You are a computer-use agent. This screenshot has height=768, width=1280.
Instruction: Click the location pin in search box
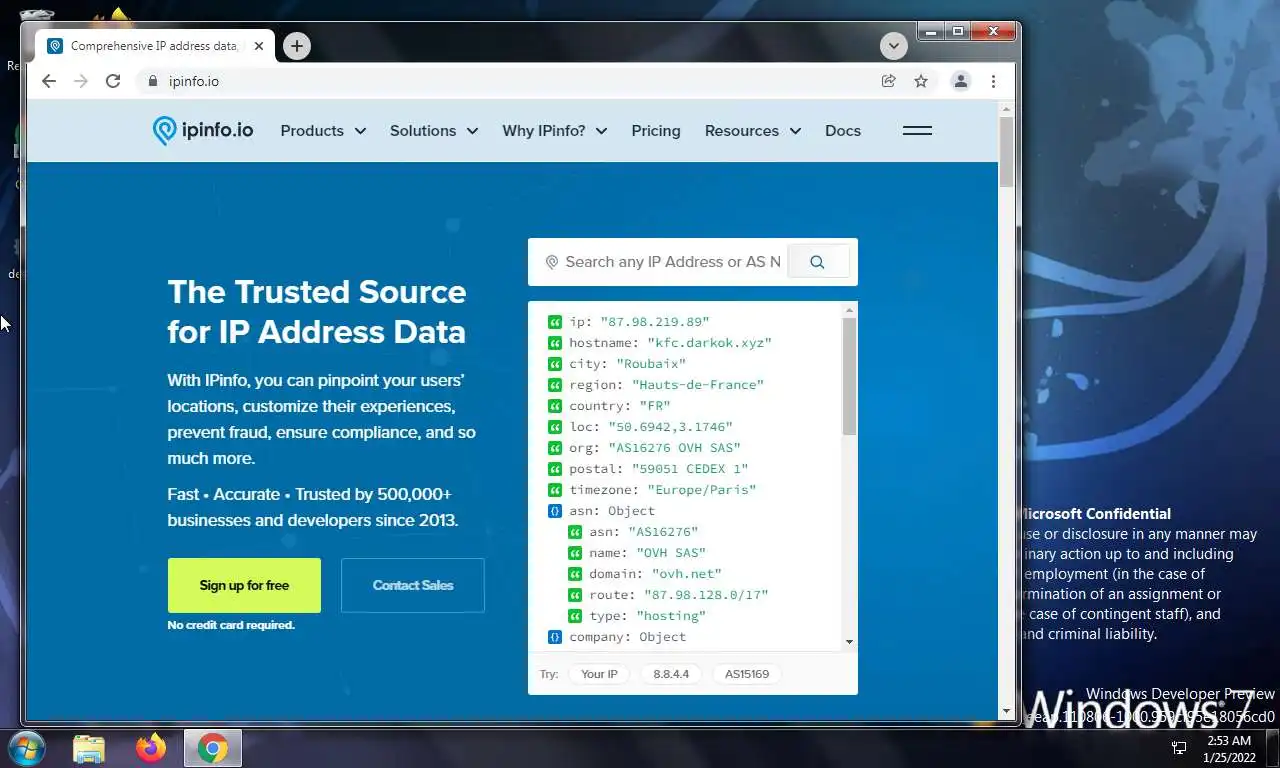tap(551, 262)
